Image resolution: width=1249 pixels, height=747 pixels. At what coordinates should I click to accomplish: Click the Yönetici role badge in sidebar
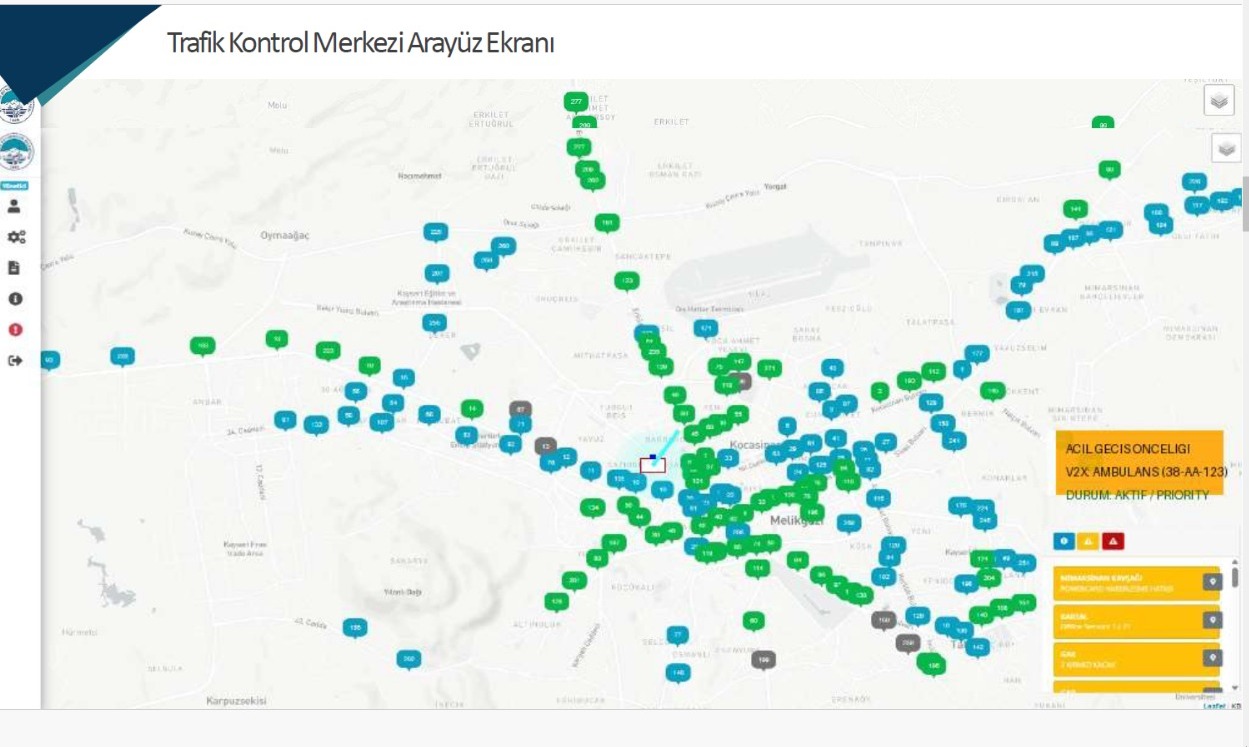pos(15,185)
